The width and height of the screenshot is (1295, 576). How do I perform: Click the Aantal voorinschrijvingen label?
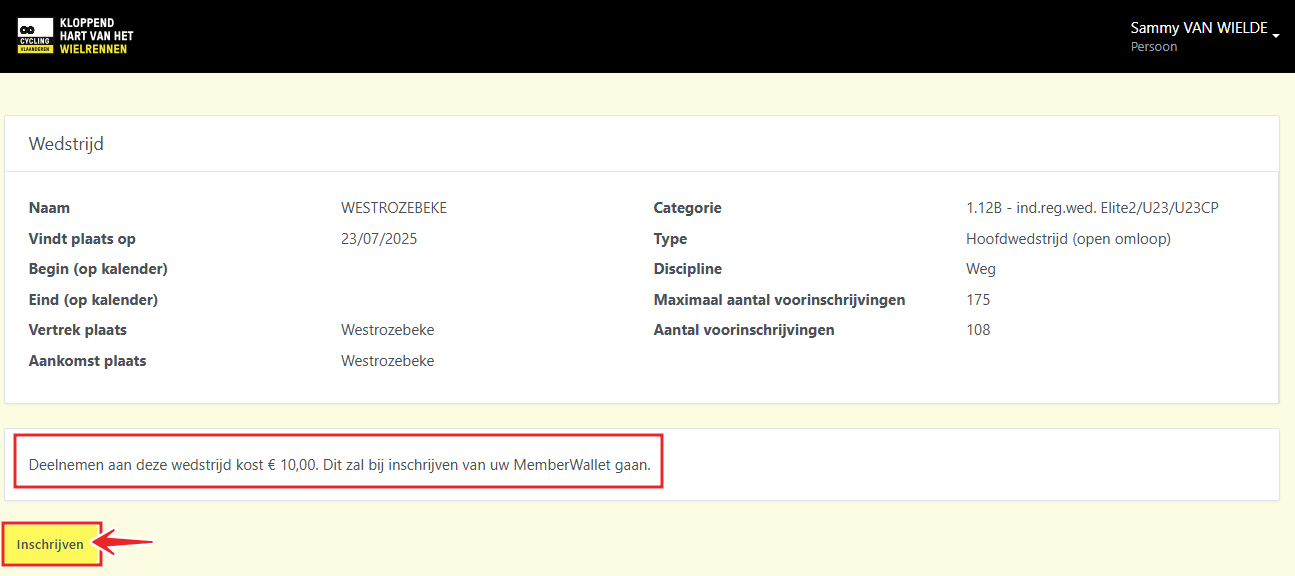tap(744, 330)
